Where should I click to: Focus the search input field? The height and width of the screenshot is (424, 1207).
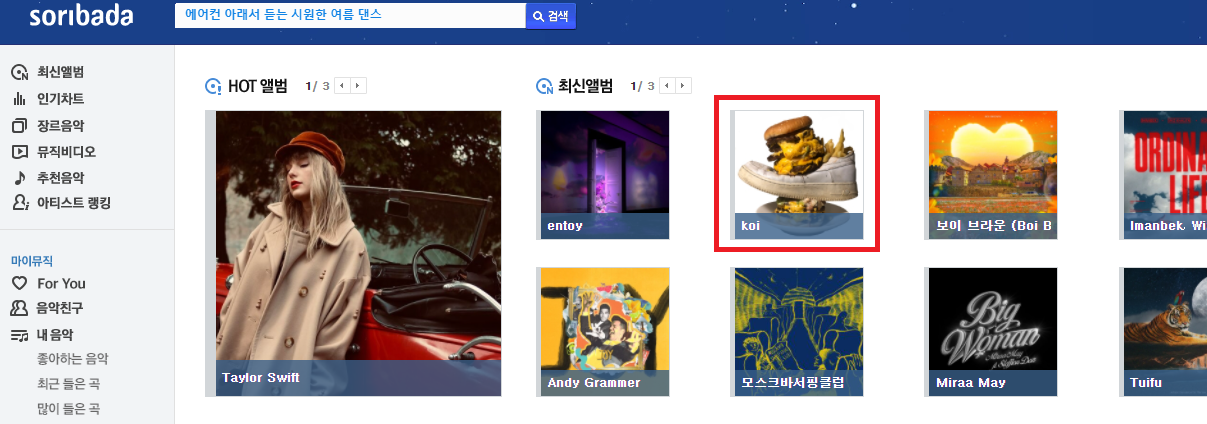[350, 16]
